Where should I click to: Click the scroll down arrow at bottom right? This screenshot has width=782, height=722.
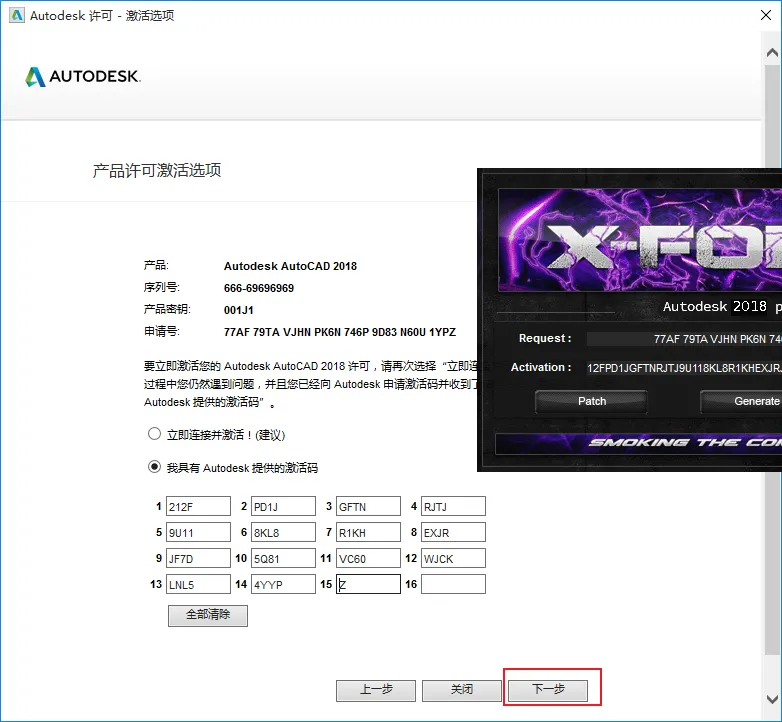point(772,699)
